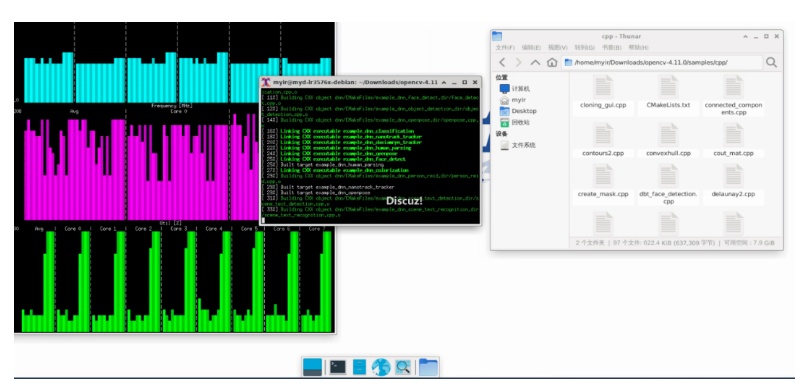Go to parent folder with up arrow
The width and height of the screenshot is (804, 390).
pos(535,63)
